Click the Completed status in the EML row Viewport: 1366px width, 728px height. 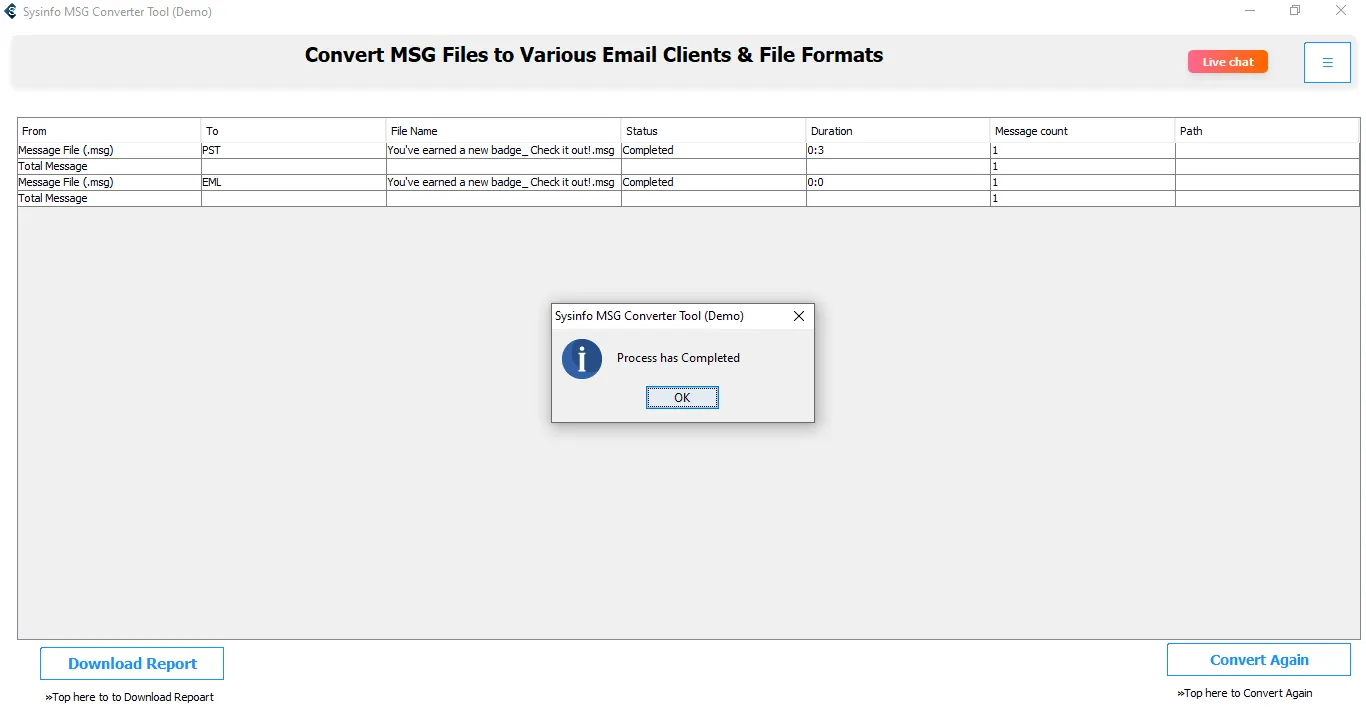648,182
